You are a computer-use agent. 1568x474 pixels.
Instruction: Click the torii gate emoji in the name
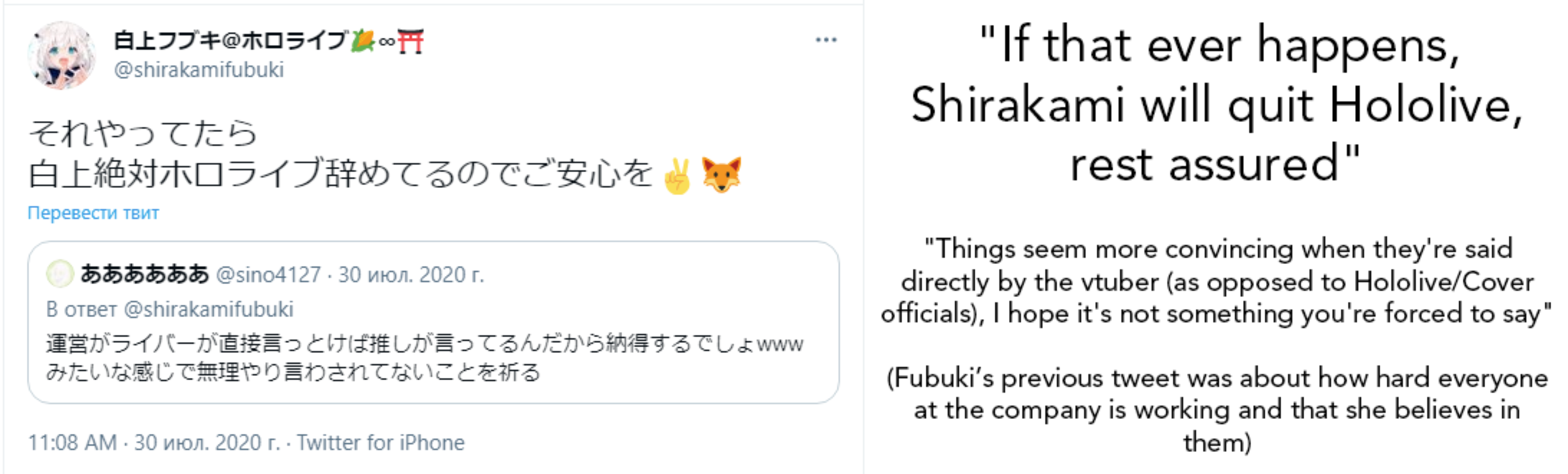point(410,42)
